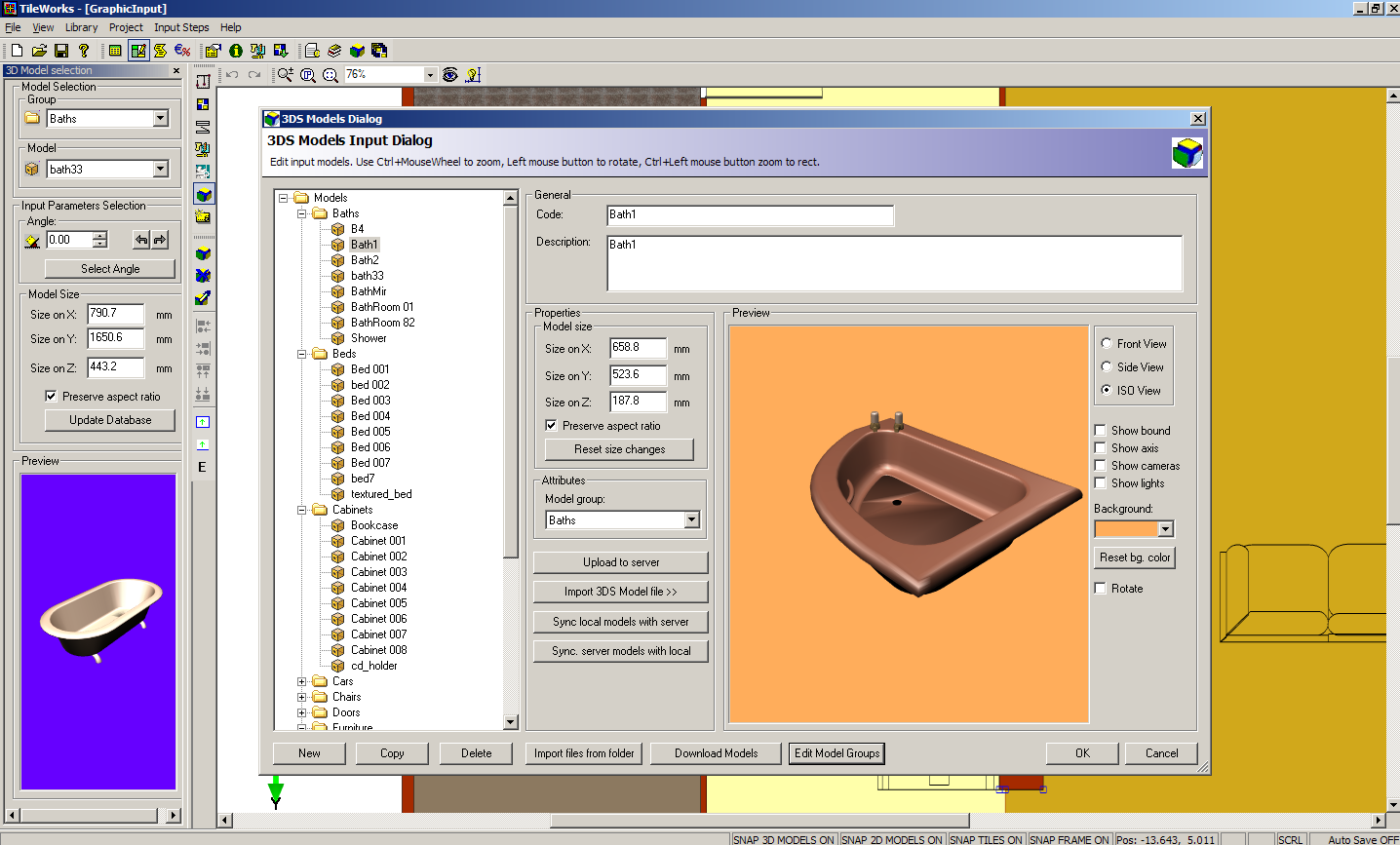Open Background color dropdown arrow

1165,528
